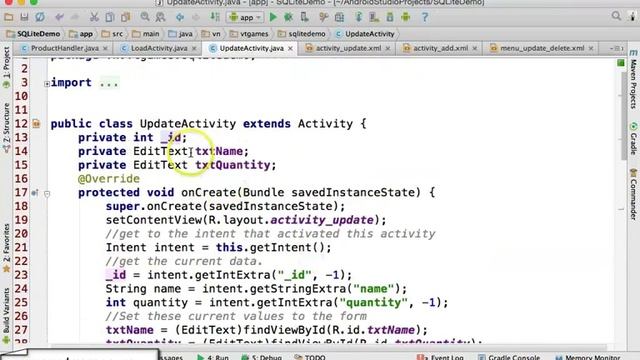Click the Undo toolbar icon
Viewport: 640px width, 360px height.
point(59,17)
